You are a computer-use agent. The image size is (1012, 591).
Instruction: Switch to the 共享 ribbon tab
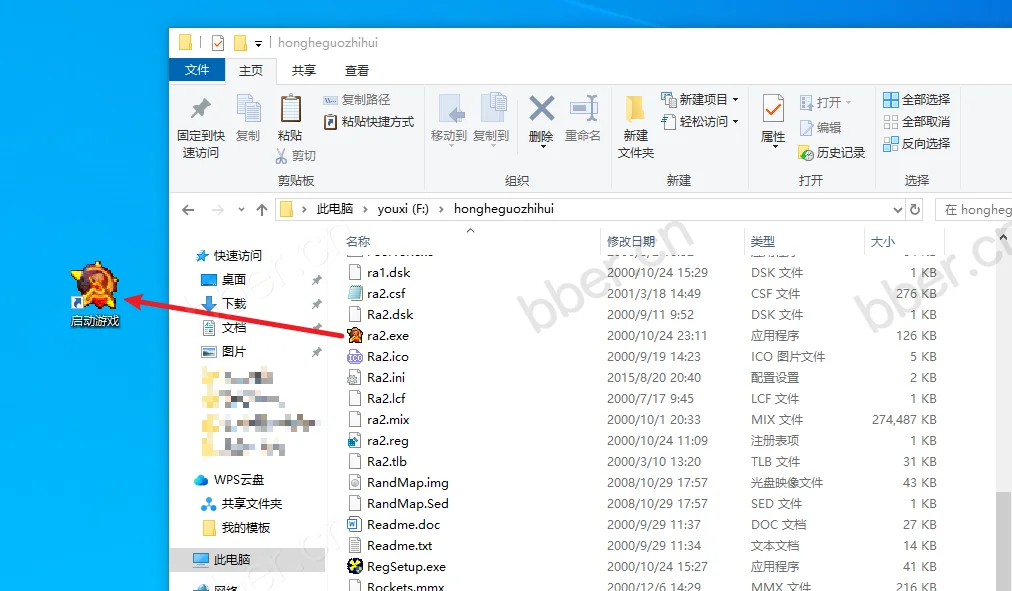[x=303, y=70]
